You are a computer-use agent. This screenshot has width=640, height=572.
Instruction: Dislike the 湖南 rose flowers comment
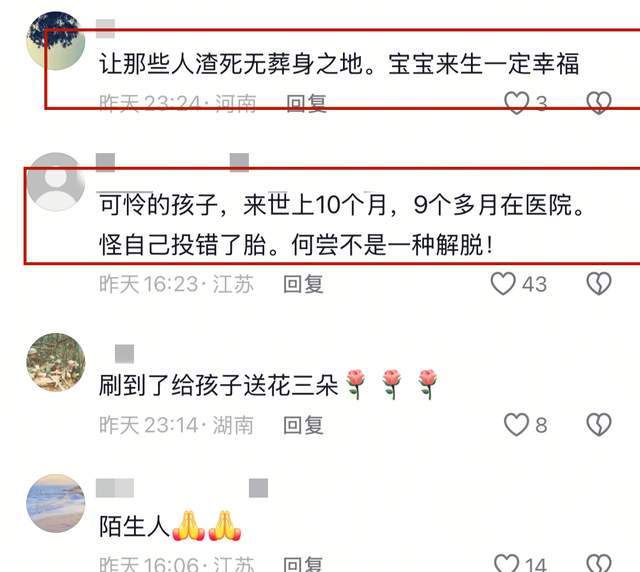pos(599,425)
